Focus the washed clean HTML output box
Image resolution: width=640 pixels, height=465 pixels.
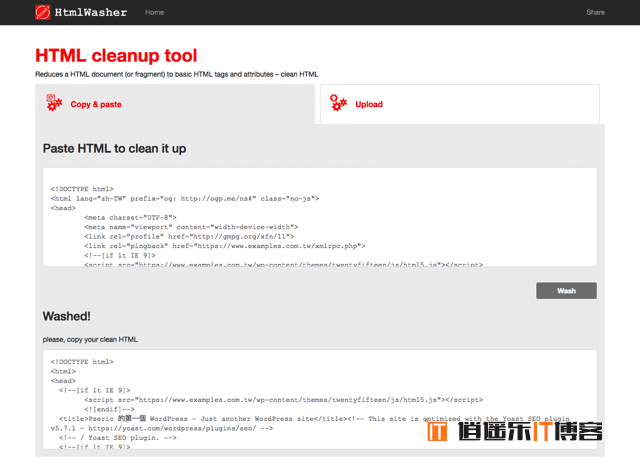[320, 399]
